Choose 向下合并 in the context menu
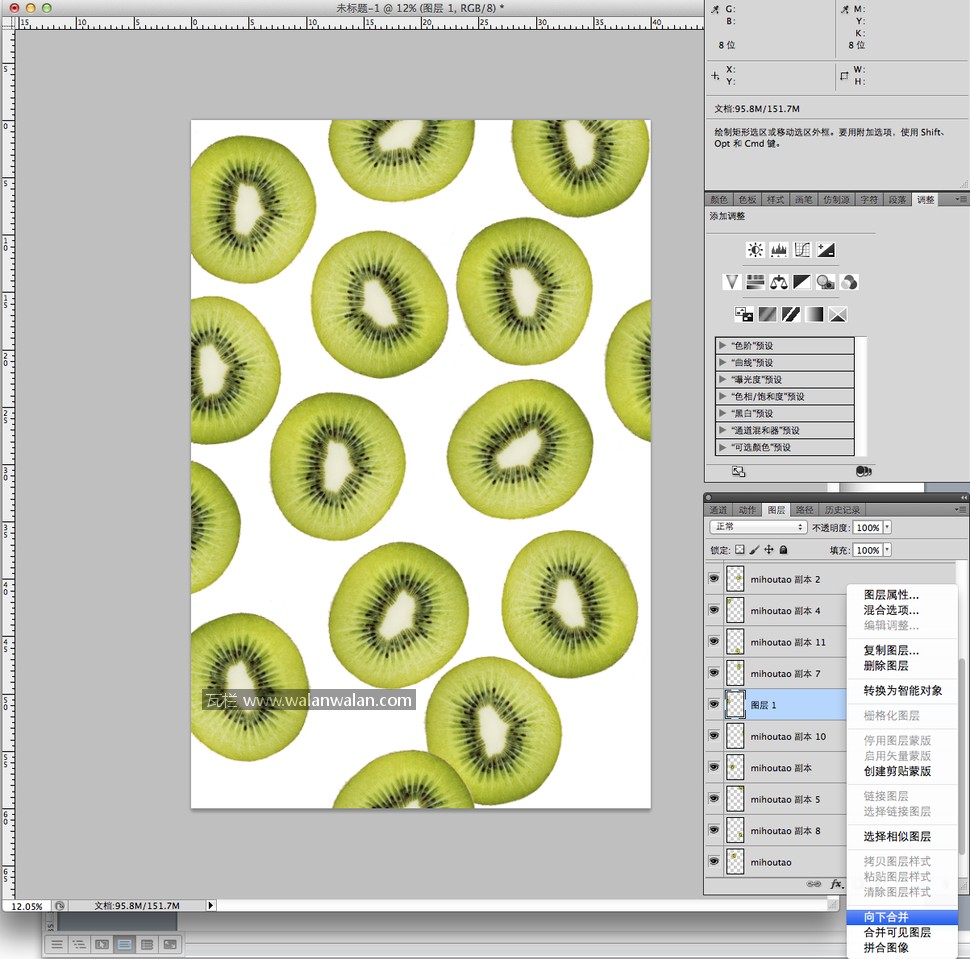Image resolution: width=970 pixels, height=959 pixels. click(x=886, y=917)
